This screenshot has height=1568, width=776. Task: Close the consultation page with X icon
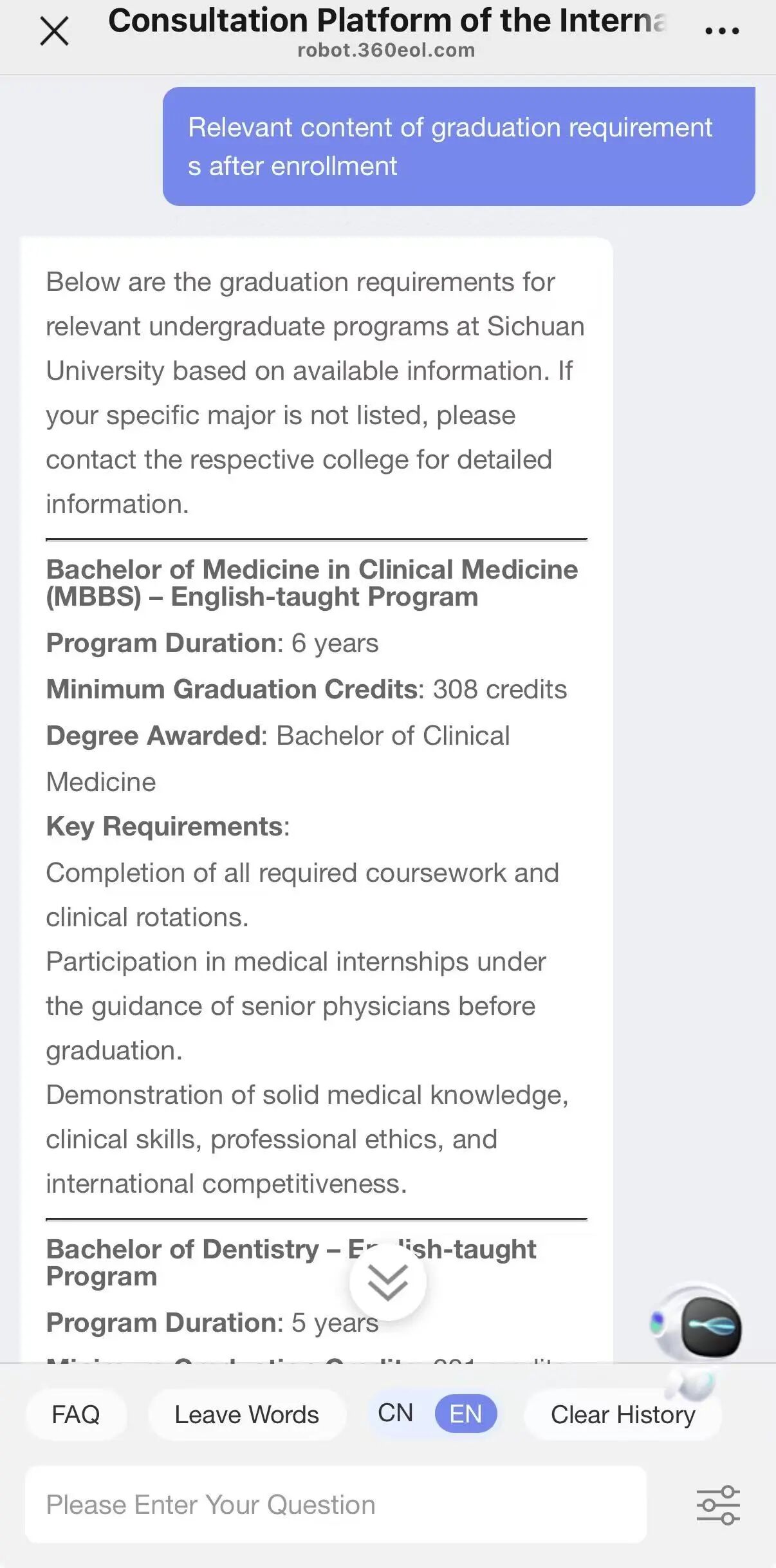(x=54, y=31)
